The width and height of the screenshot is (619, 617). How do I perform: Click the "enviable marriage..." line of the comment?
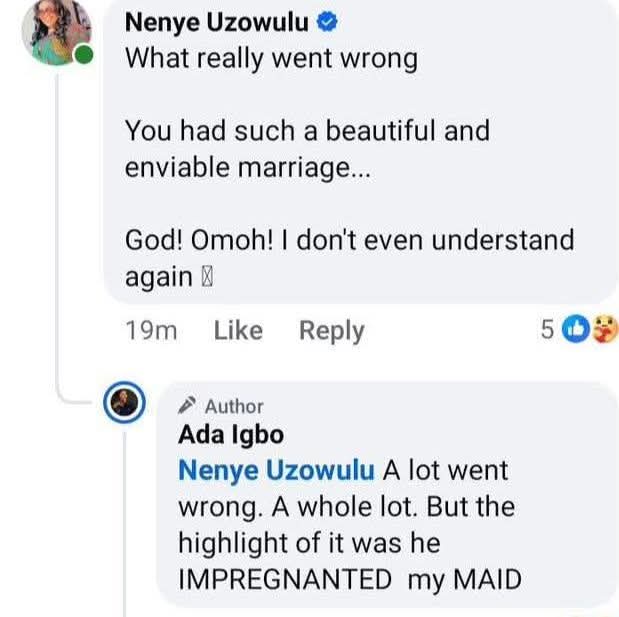click(247, 168)
